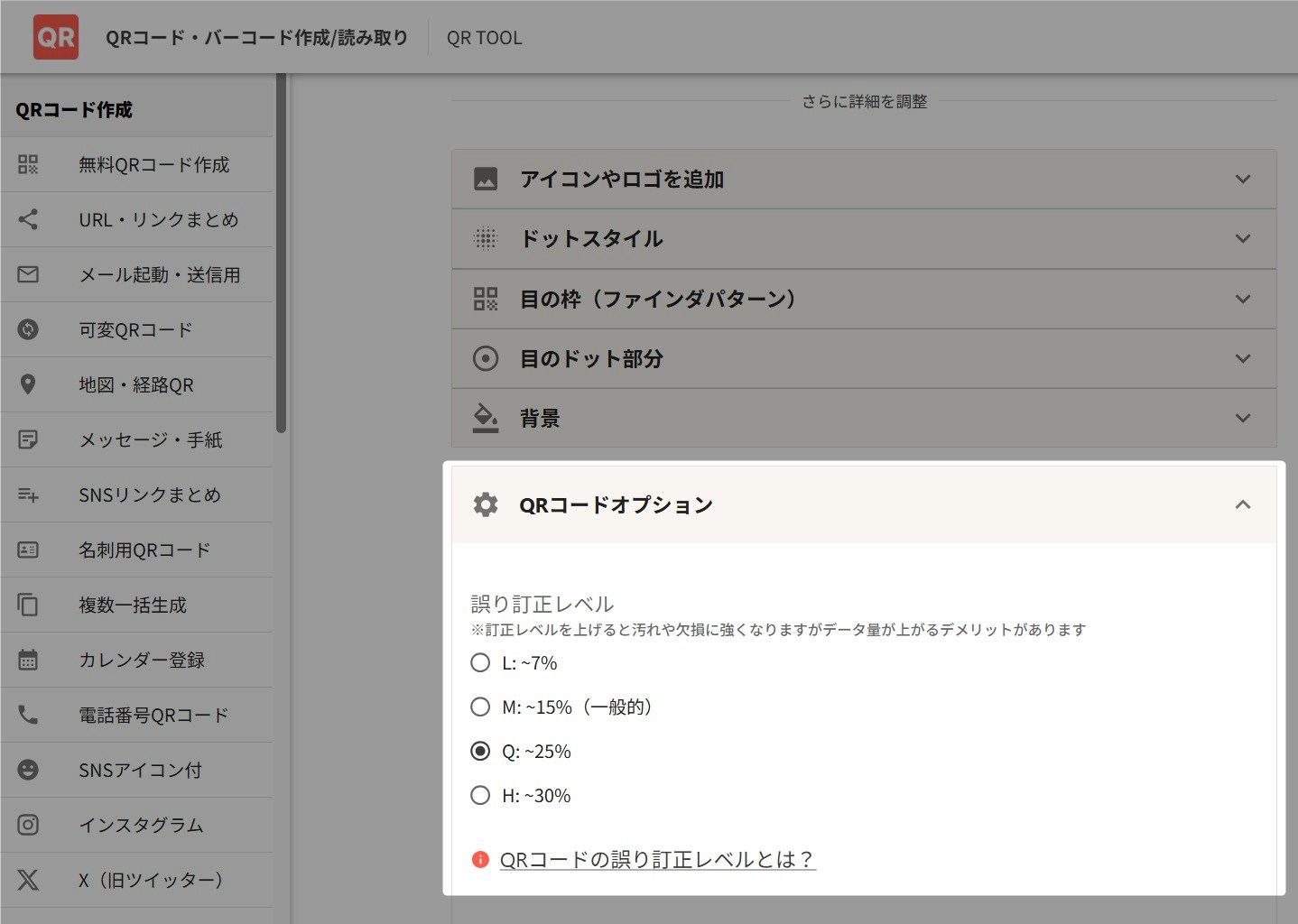This screenshot has height=924, width=1298.
Task: Choose the H: ~30% error correction level
Action: [480, 796]
